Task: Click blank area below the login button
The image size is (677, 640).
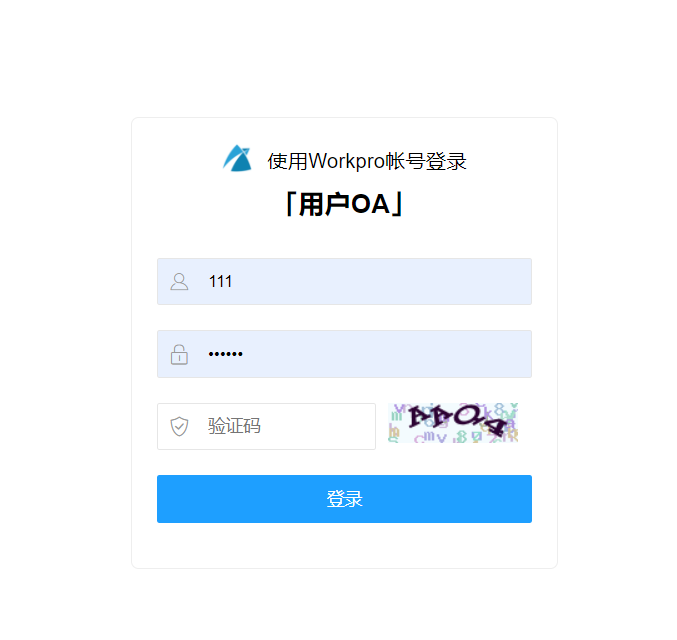Action: pos(345,545)
